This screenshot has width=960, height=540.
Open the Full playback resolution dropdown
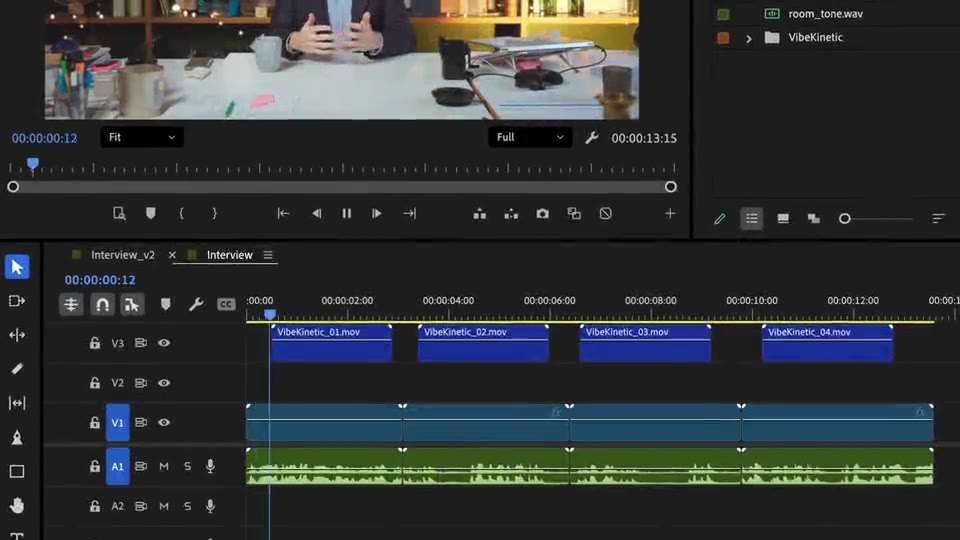pyautogui.click(x=530, y=137)
